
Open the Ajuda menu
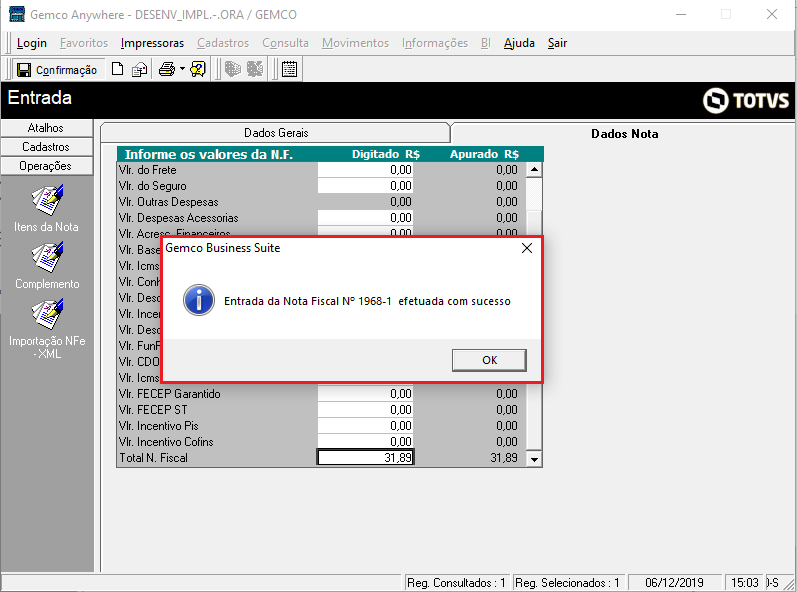[519, 43]
